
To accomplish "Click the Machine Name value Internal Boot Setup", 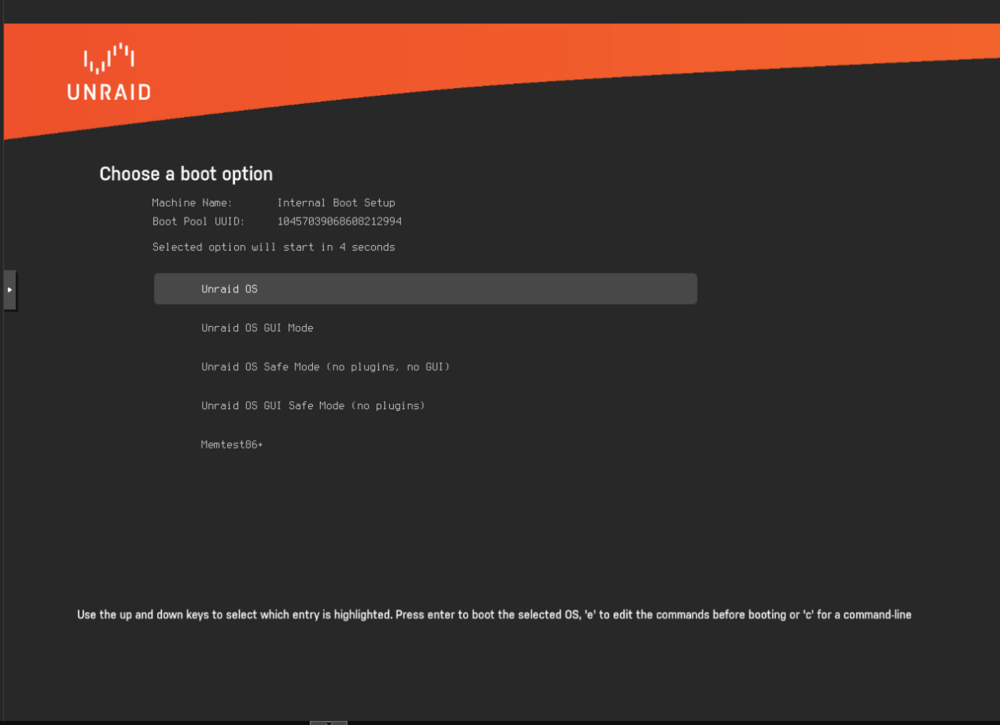I will coord(336,203).
